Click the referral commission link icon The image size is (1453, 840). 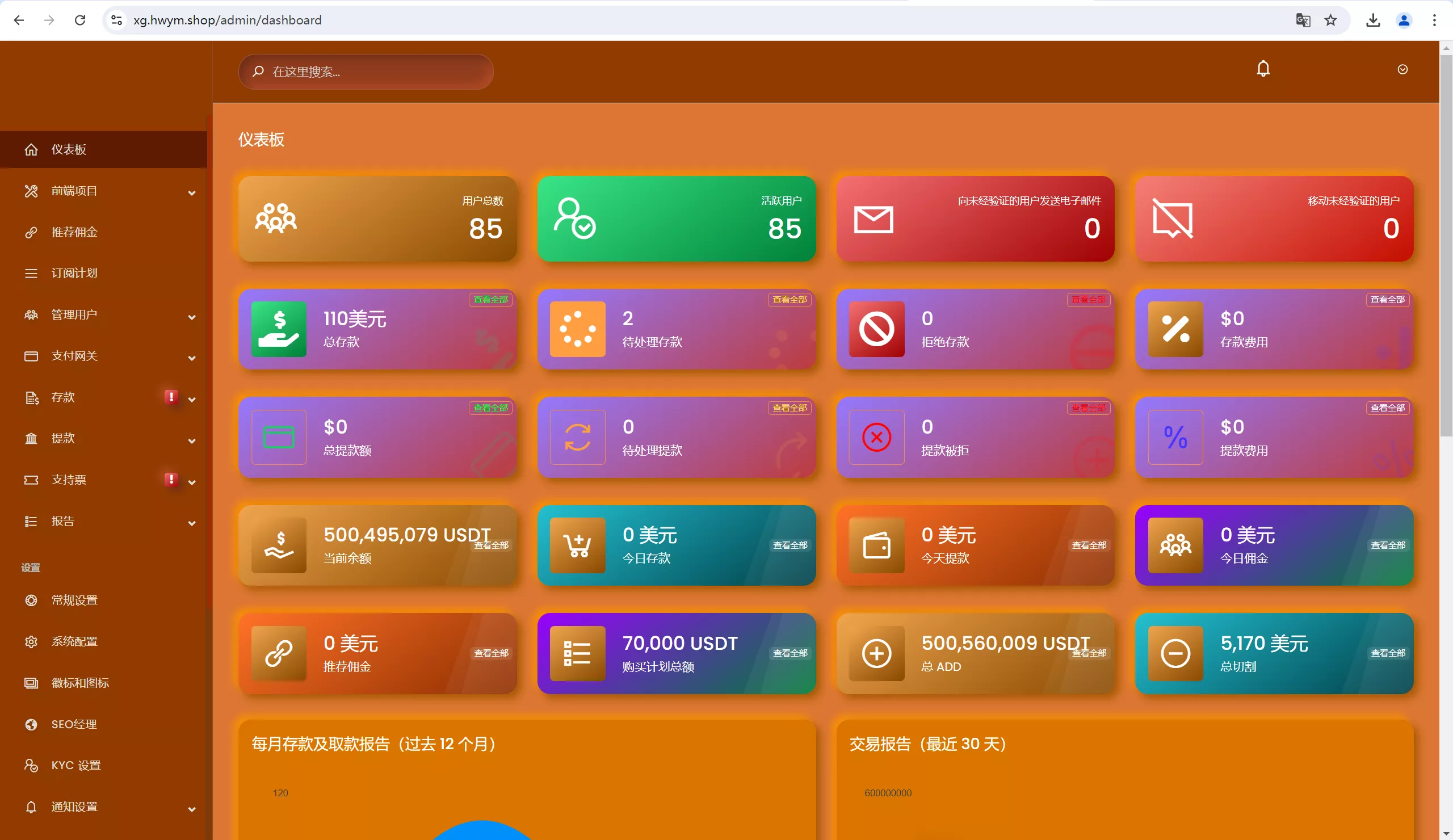point(279,654)
